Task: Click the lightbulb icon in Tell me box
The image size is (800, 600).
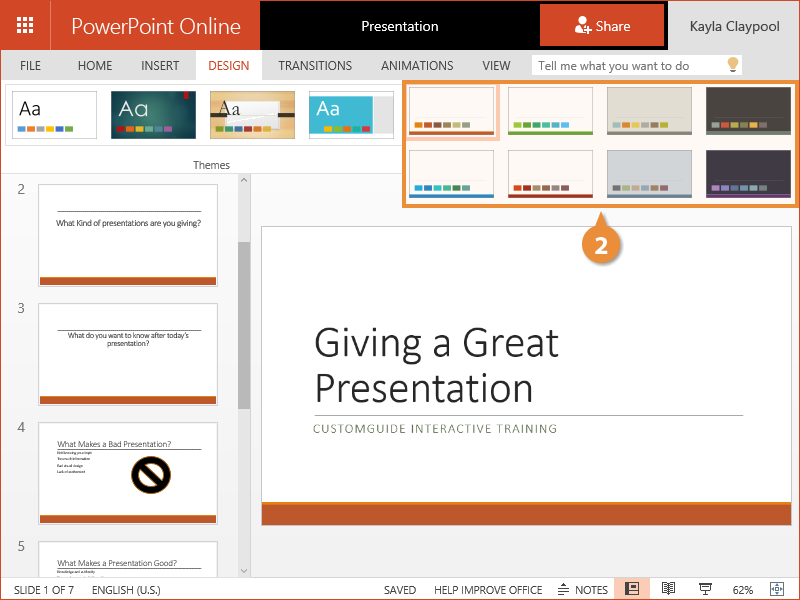Action: [x=732, y=65]
